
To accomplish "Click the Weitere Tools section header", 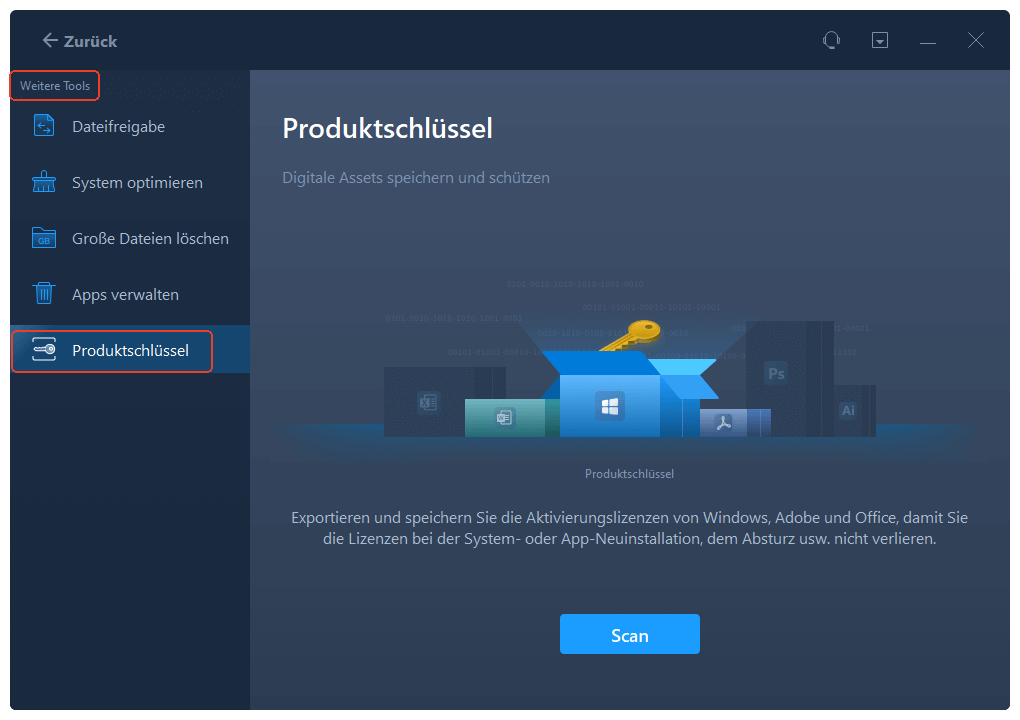I will [55, 86].
